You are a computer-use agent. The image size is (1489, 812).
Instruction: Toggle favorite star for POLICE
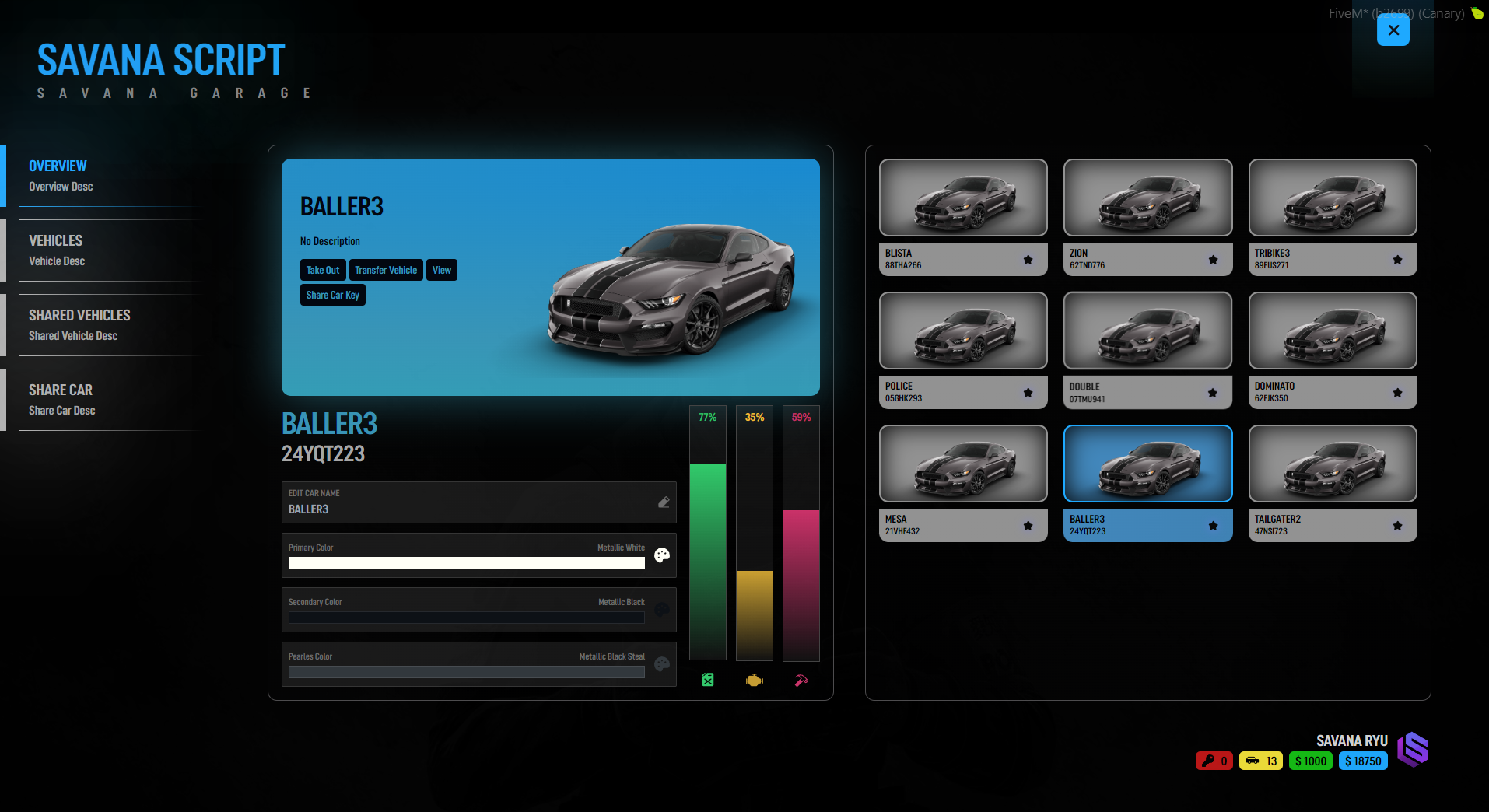pos(1028,393)
